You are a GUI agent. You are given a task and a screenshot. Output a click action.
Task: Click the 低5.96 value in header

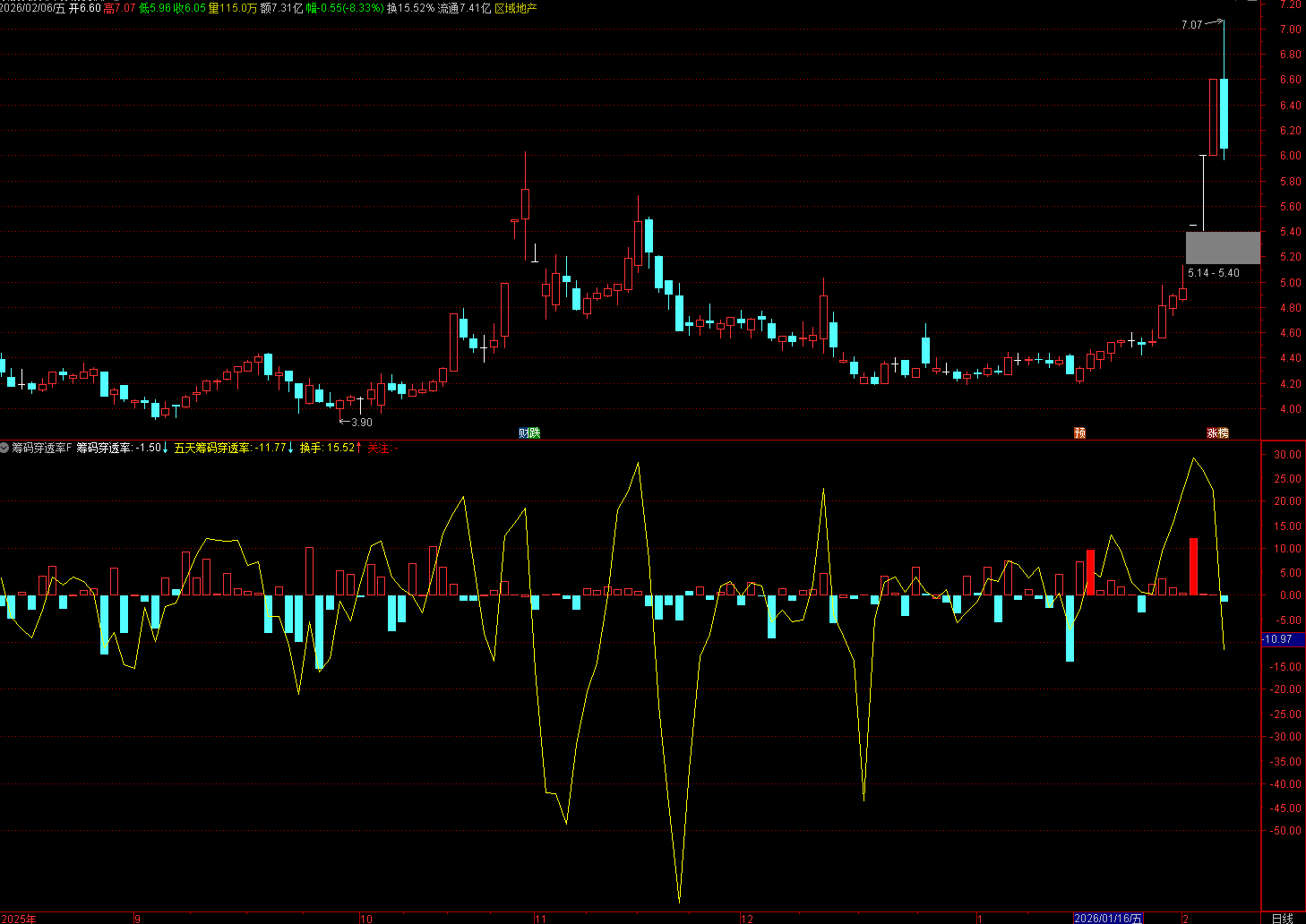(x=155, y=8)
